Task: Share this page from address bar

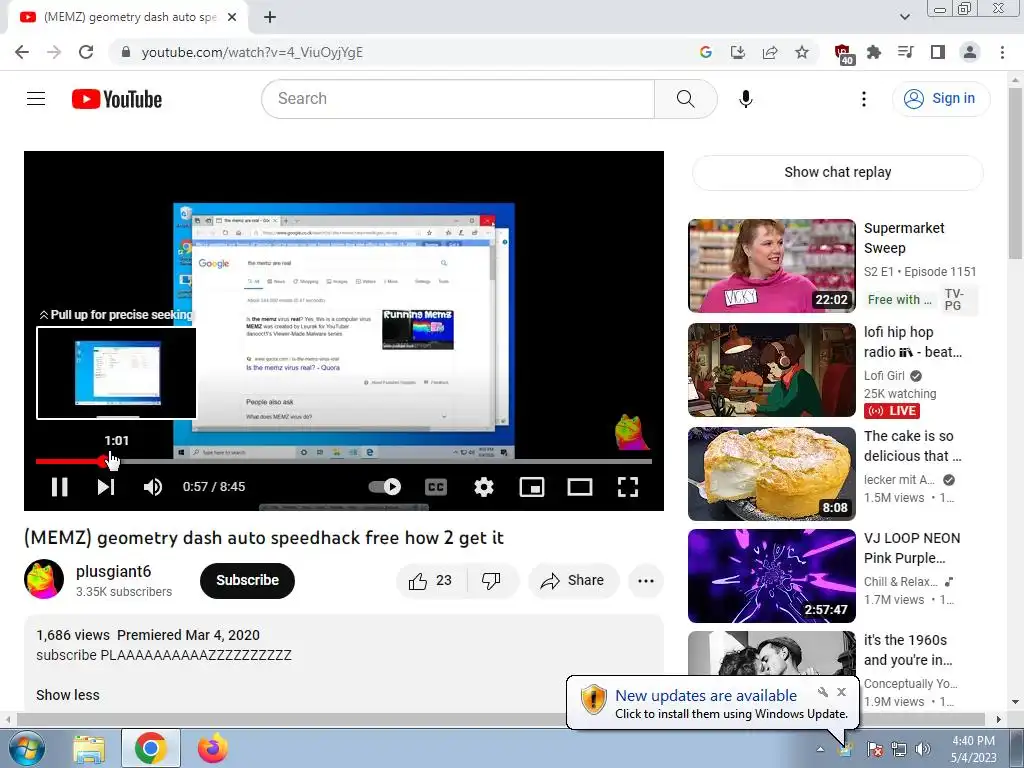Action: [x=770, y=52]
